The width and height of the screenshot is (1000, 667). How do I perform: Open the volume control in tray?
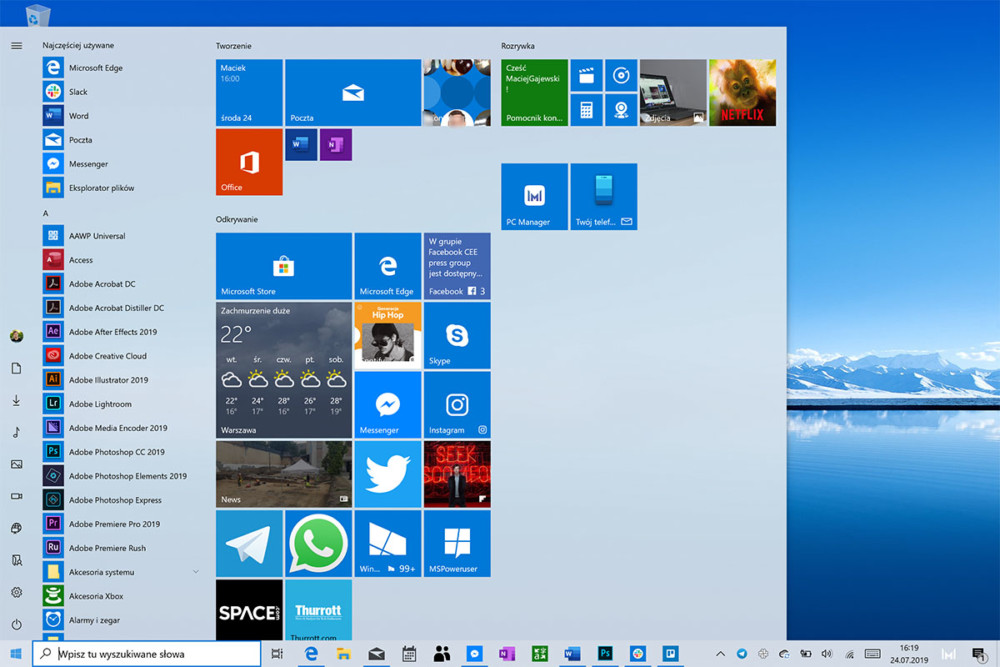click(827, 654)
